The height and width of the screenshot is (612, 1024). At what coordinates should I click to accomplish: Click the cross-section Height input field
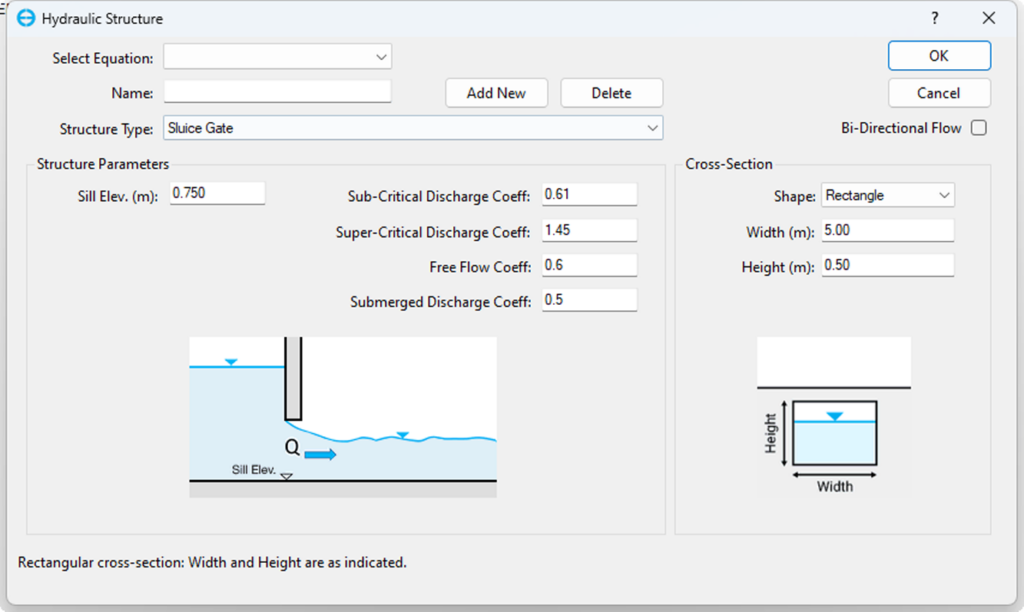pyautogui.click(x=887, y=266)
